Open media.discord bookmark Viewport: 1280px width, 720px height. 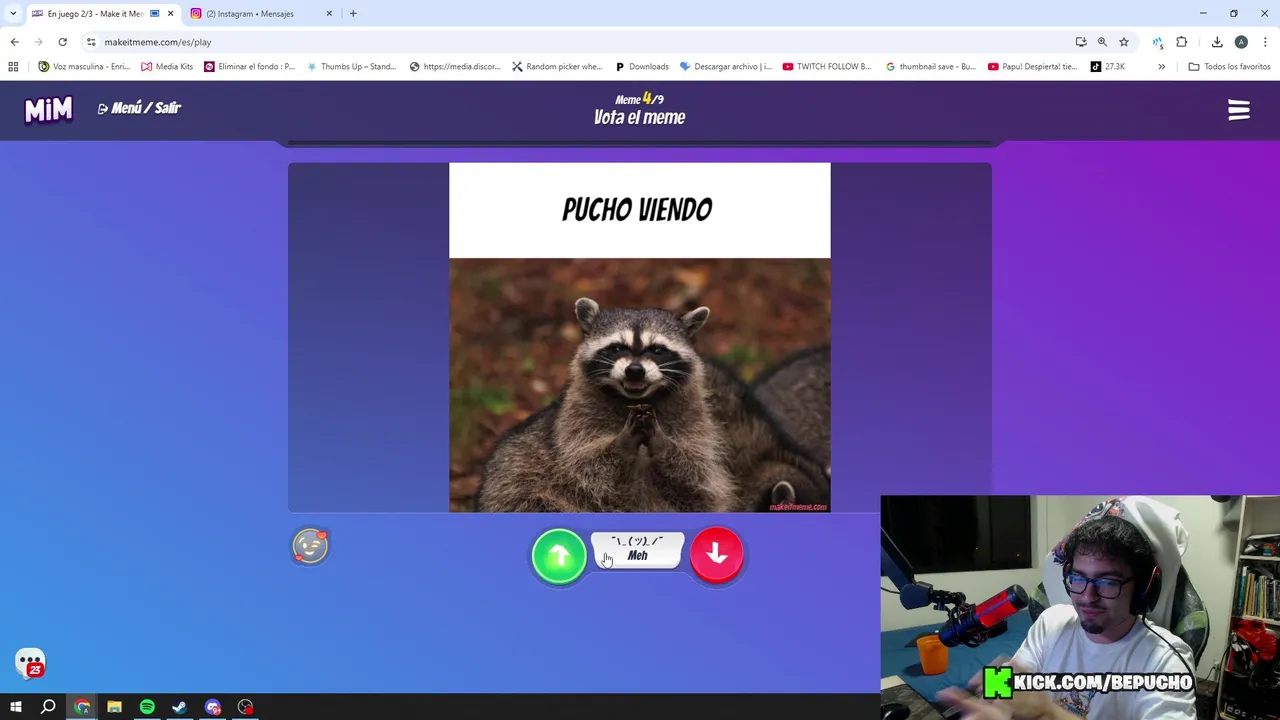coord(455,67)
